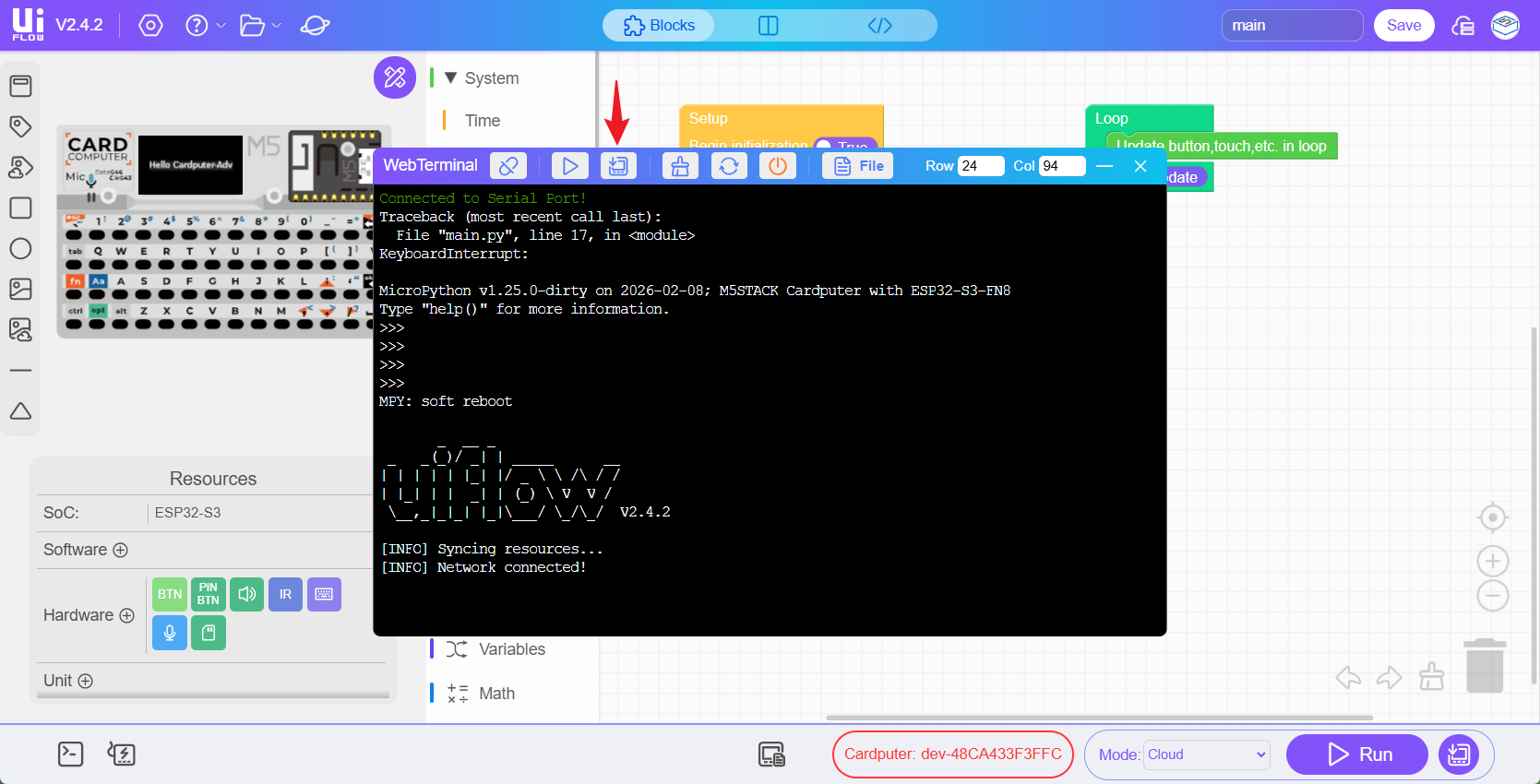Select the IR hardware chip

[285, 595]
